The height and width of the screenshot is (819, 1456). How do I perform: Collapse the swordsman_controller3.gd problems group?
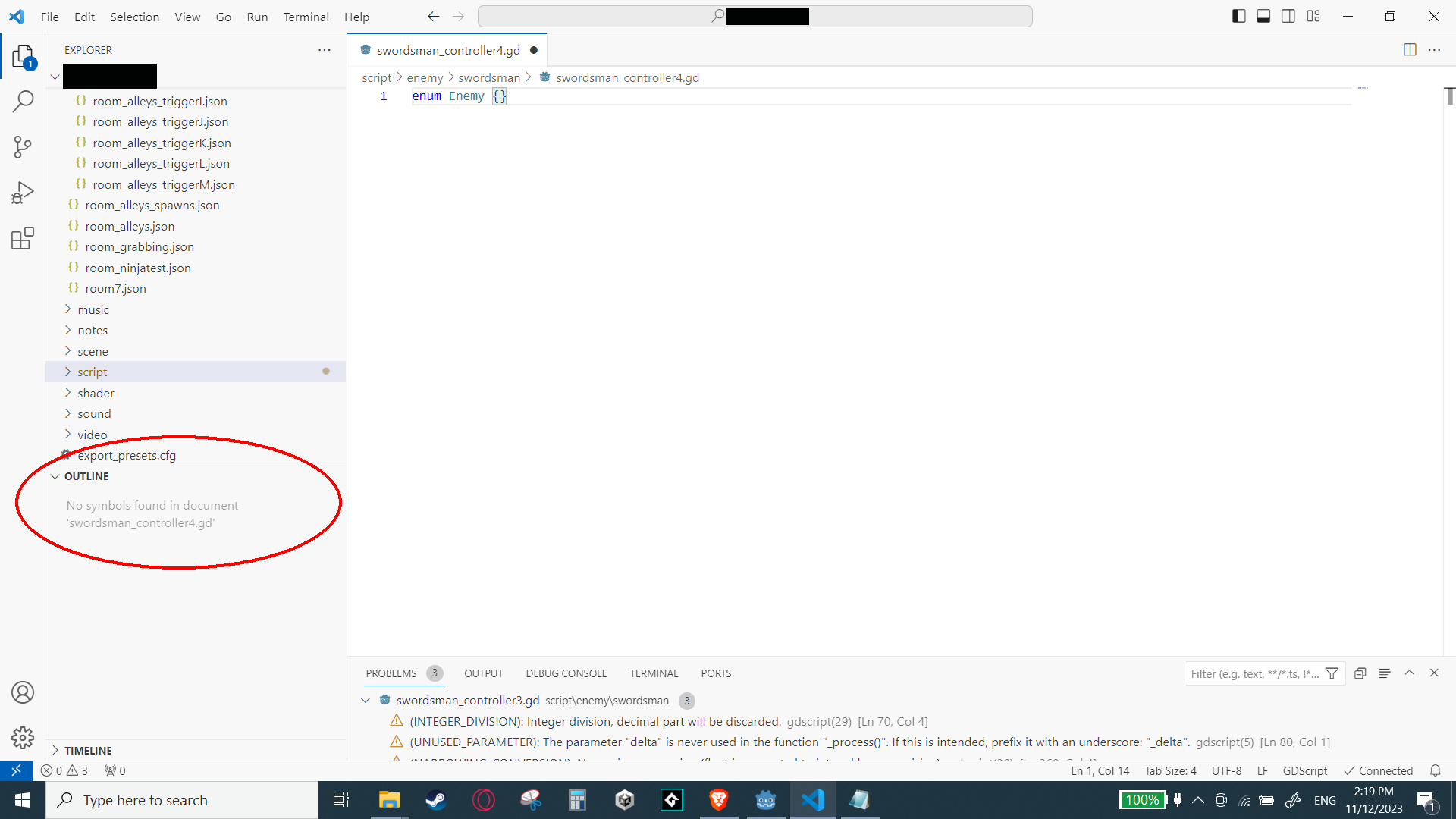pos(366,700)
